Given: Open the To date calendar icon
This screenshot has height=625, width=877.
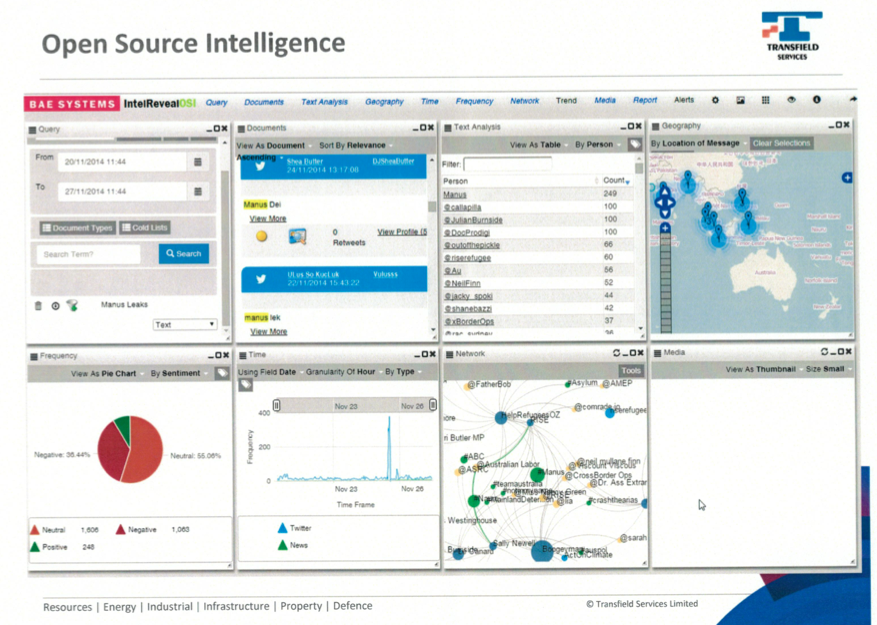Looking at the screenshot, I should [198, 191].
